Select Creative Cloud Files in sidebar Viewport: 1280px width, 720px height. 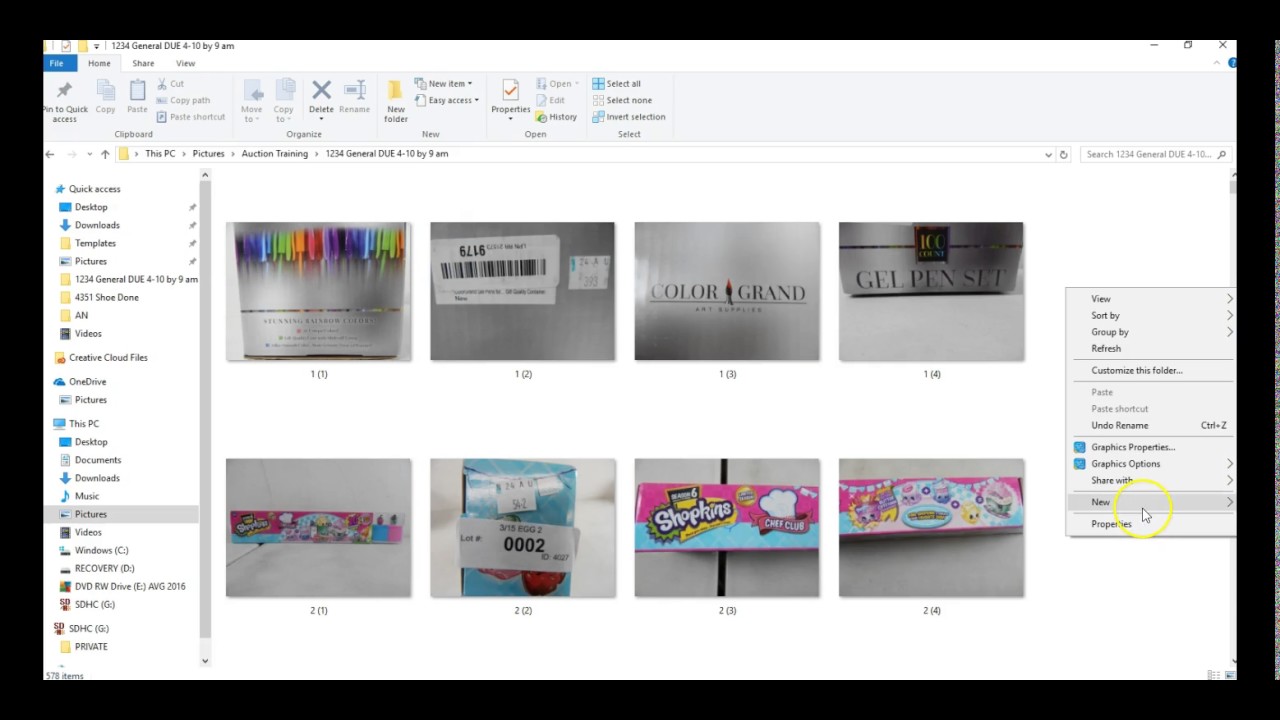click(x=108, y=357)
